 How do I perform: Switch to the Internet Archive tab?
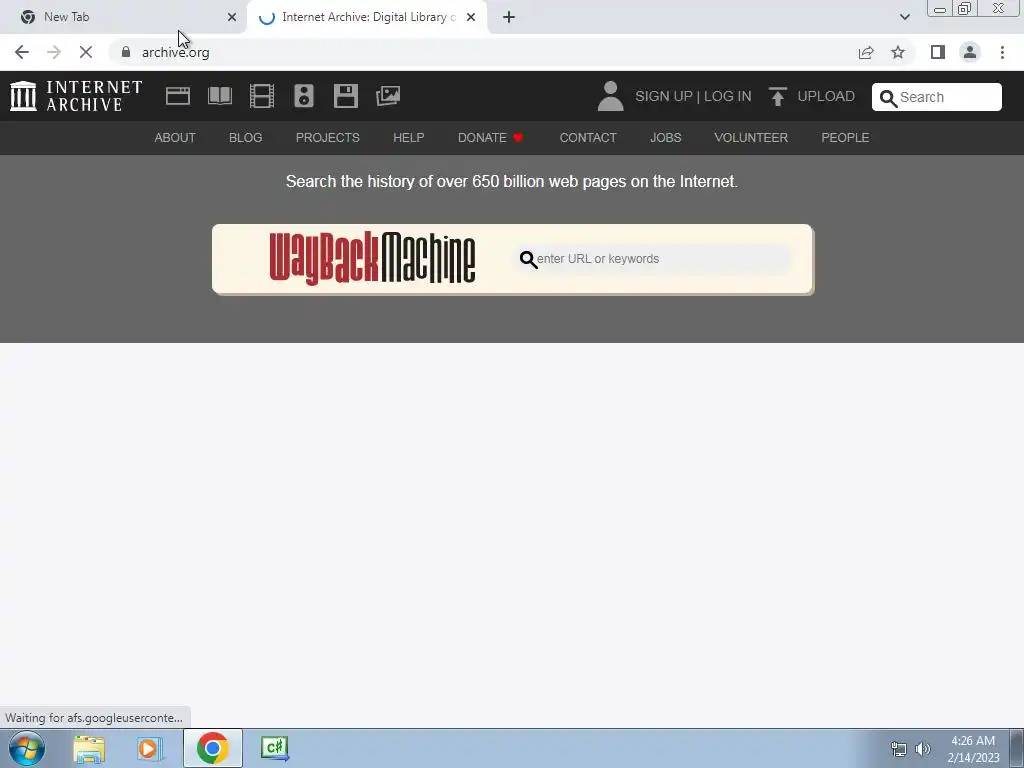click(367, 17)
